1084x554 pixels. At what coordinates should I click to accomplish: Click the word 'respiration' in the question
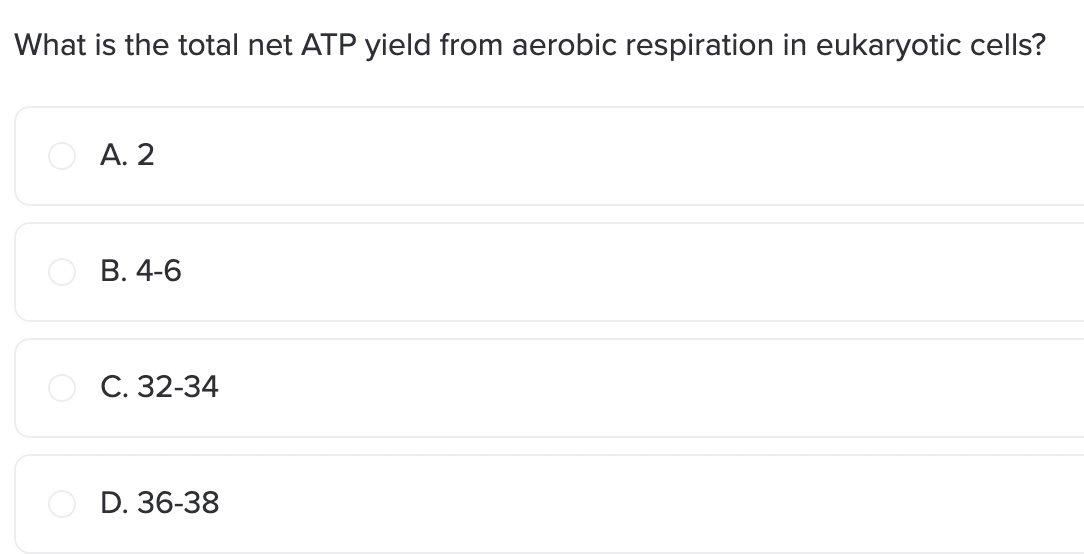pyautogui.click(x=700, y=46)
